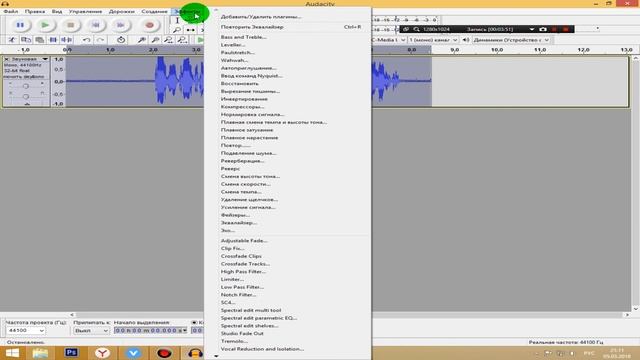
Task: Open the Правка menu
Action: [x=35, y=11]
